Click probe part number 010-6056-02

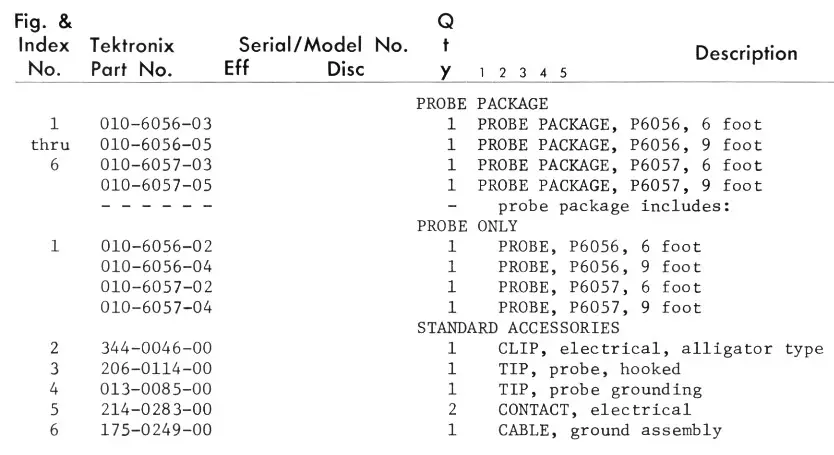[157, 246]
